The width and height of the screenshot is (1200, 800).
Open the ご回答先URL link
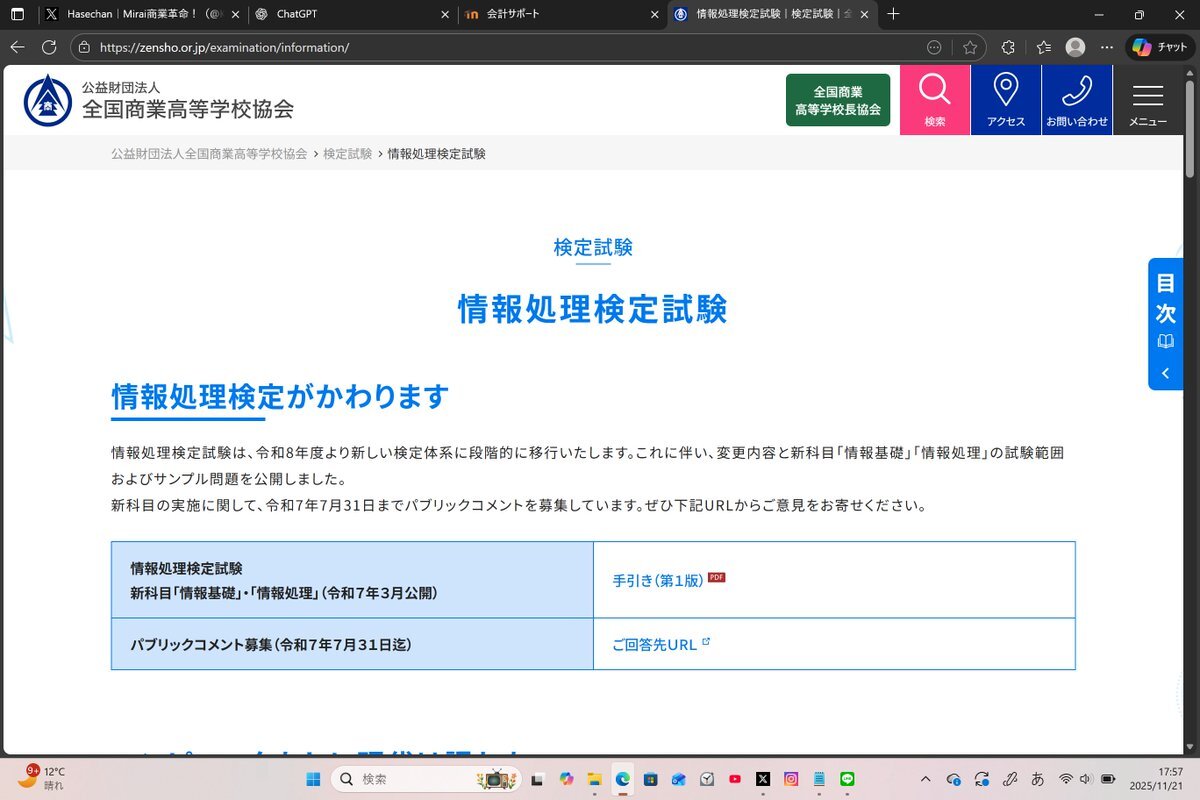(x=654, y=645)
